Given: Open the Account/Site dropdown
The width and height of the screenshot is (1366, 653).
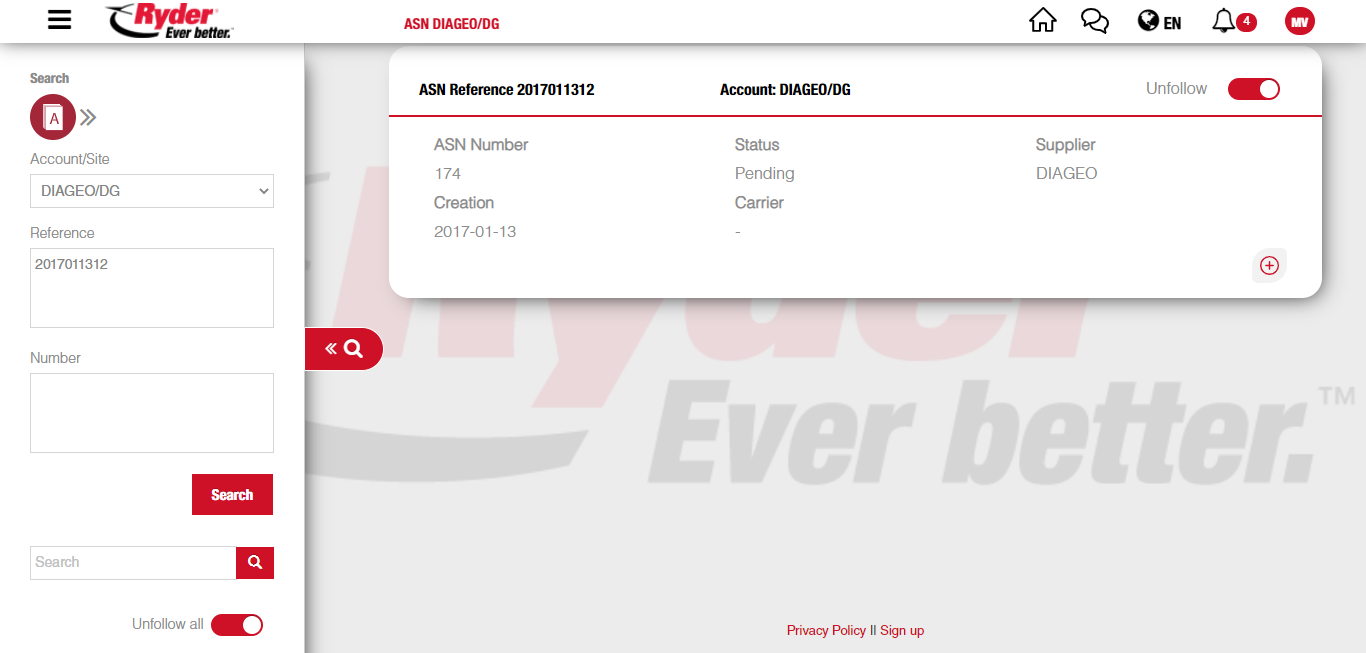Looking at the screenshot, I should [x=152, y=191].
